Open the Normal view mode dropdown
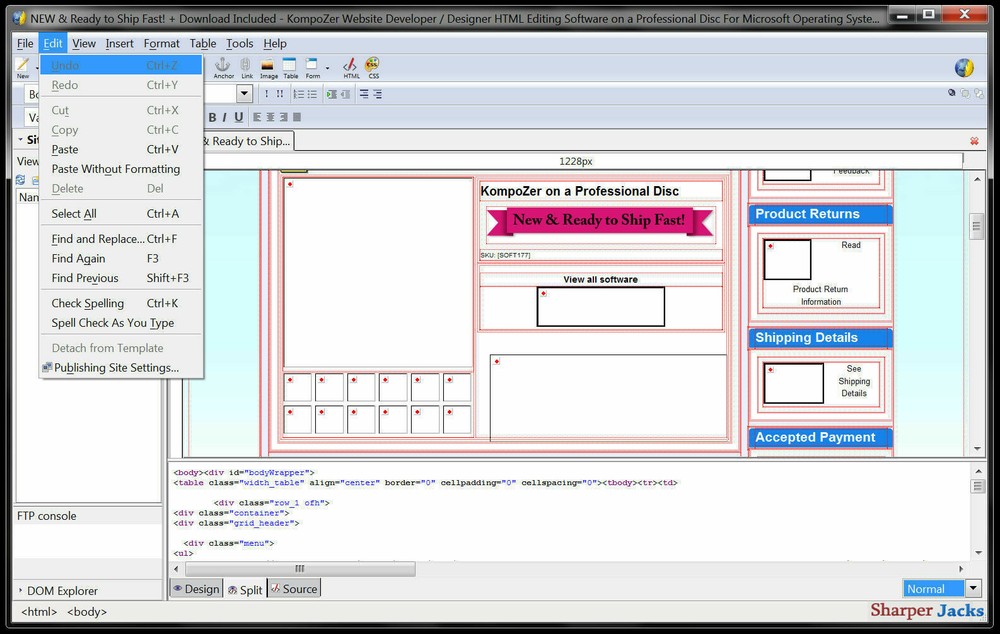Screen dimensions: 1000x634 click(x=971, y=588)
